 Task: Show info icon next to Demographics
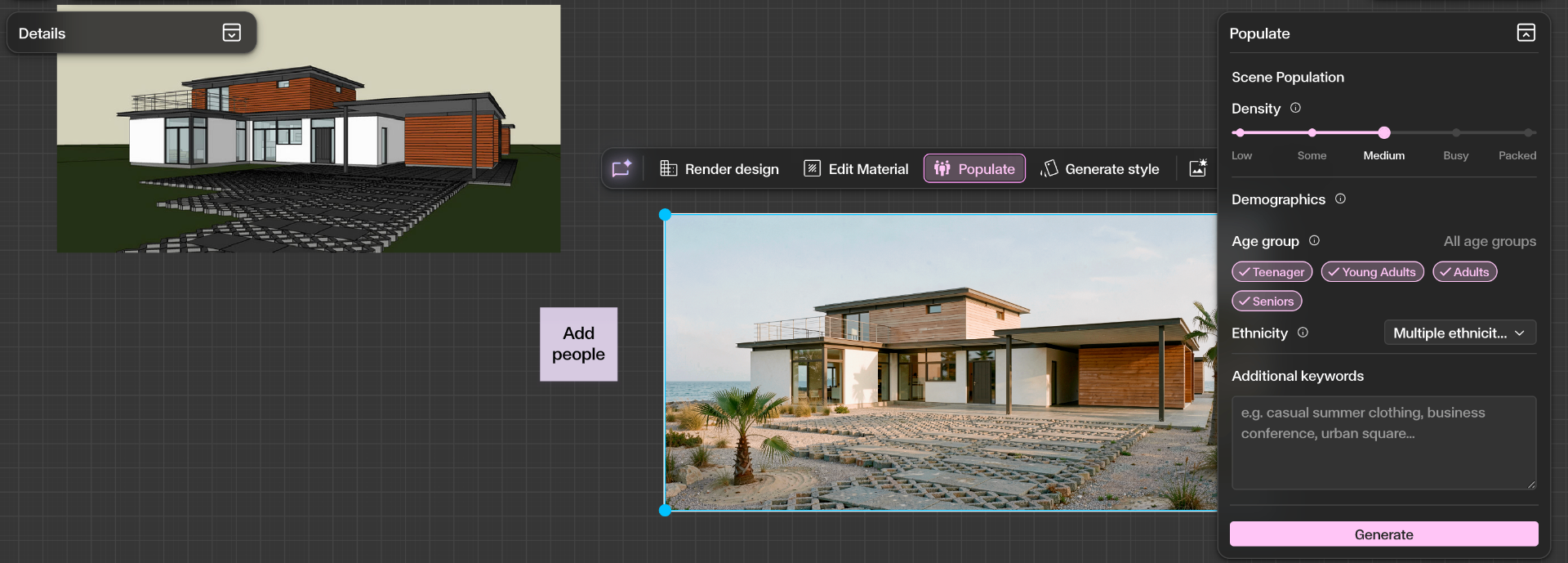(1340, 199)
